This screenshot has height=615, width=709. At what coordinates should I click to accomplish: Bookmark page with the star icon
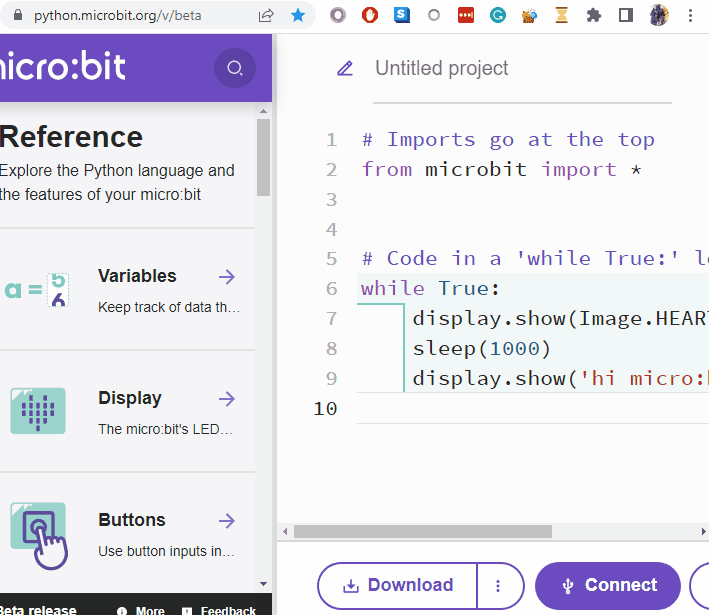pyautogui.click(x=298, y=15)
